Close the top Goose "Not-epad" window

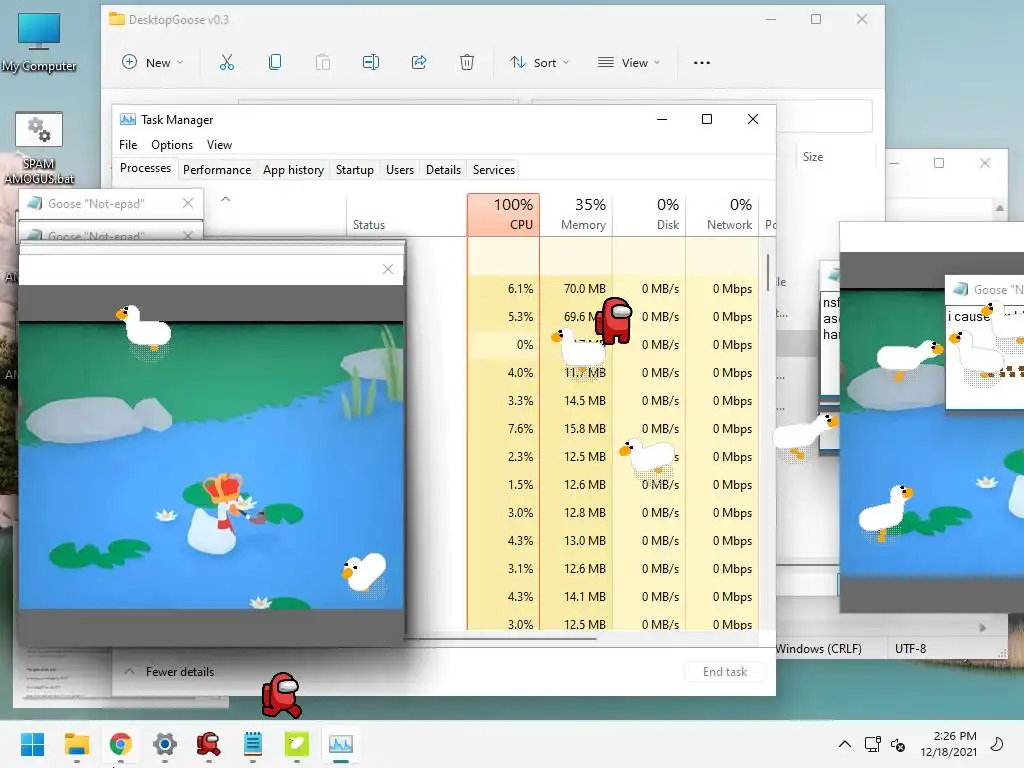pyautogui.click(x=188, y=203)
